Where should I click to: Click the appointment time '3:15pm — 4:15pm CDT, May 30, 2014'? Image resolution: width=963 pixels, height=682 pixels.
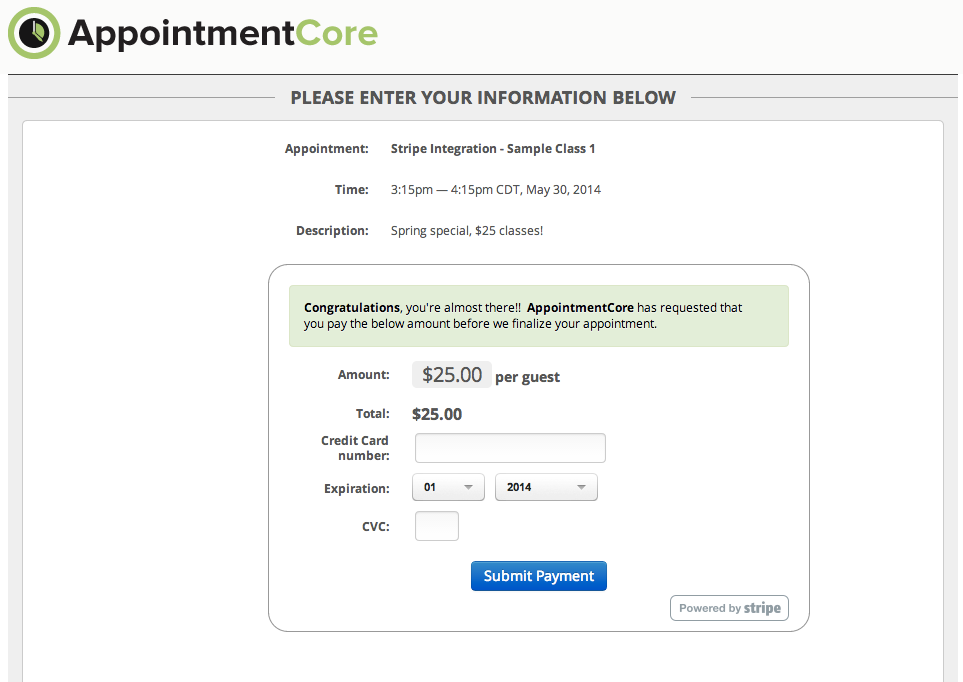[496, 190]
